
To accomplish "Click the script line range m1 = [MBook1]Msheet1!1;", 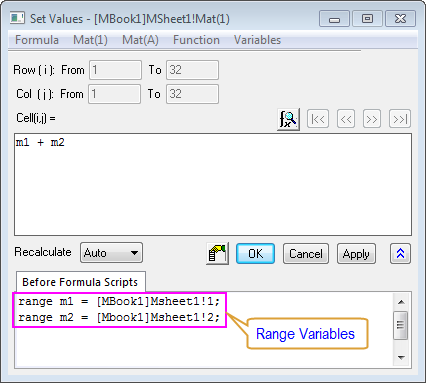I will 119,302.
